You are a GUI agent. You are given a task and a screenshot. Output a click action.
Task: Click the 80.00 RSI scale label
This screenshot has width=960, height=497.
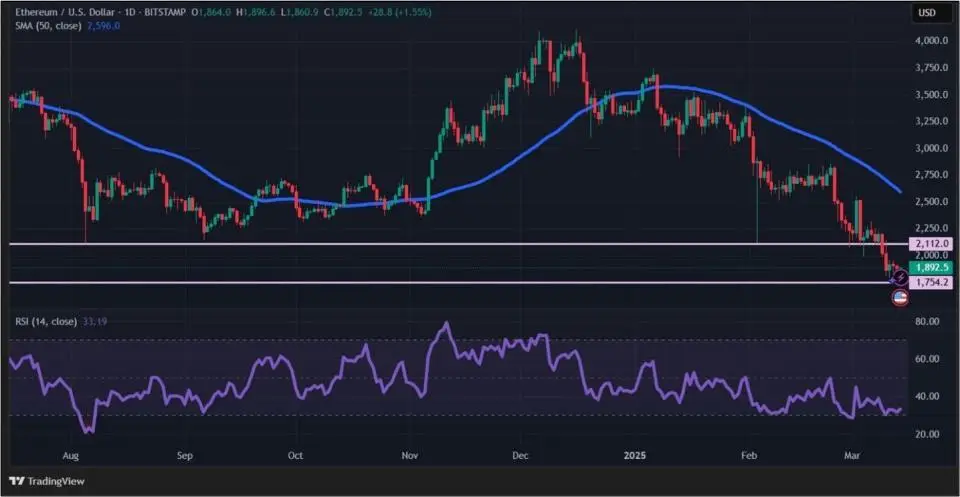point(926,322)
